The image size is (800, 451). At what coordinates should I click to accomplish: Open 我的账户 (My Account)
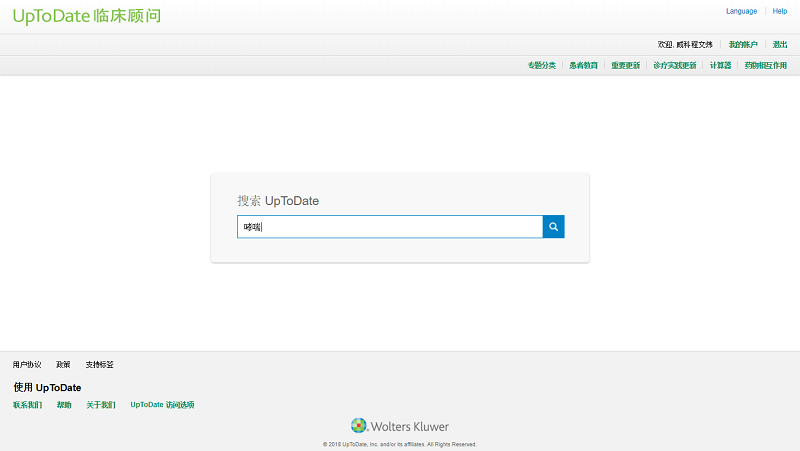(x=743, y=45)
